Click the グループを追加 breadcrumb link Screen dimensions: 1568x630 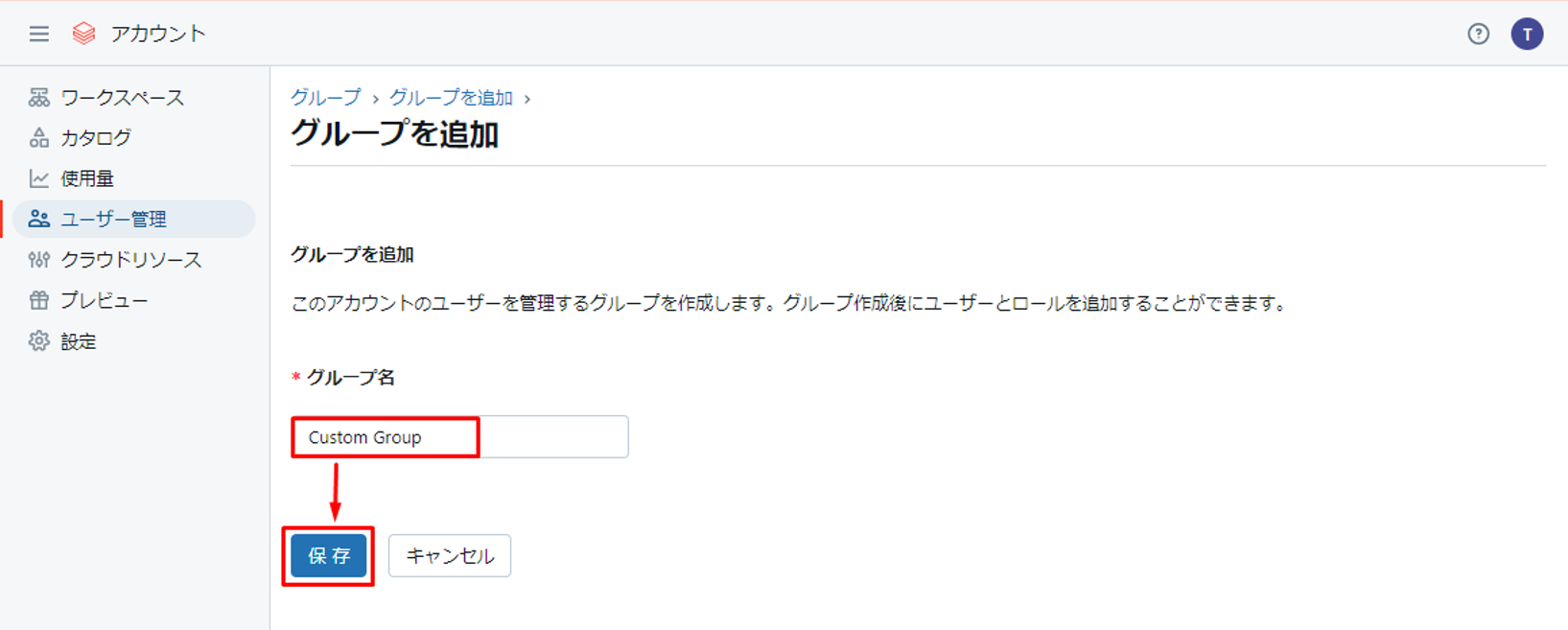451,98
